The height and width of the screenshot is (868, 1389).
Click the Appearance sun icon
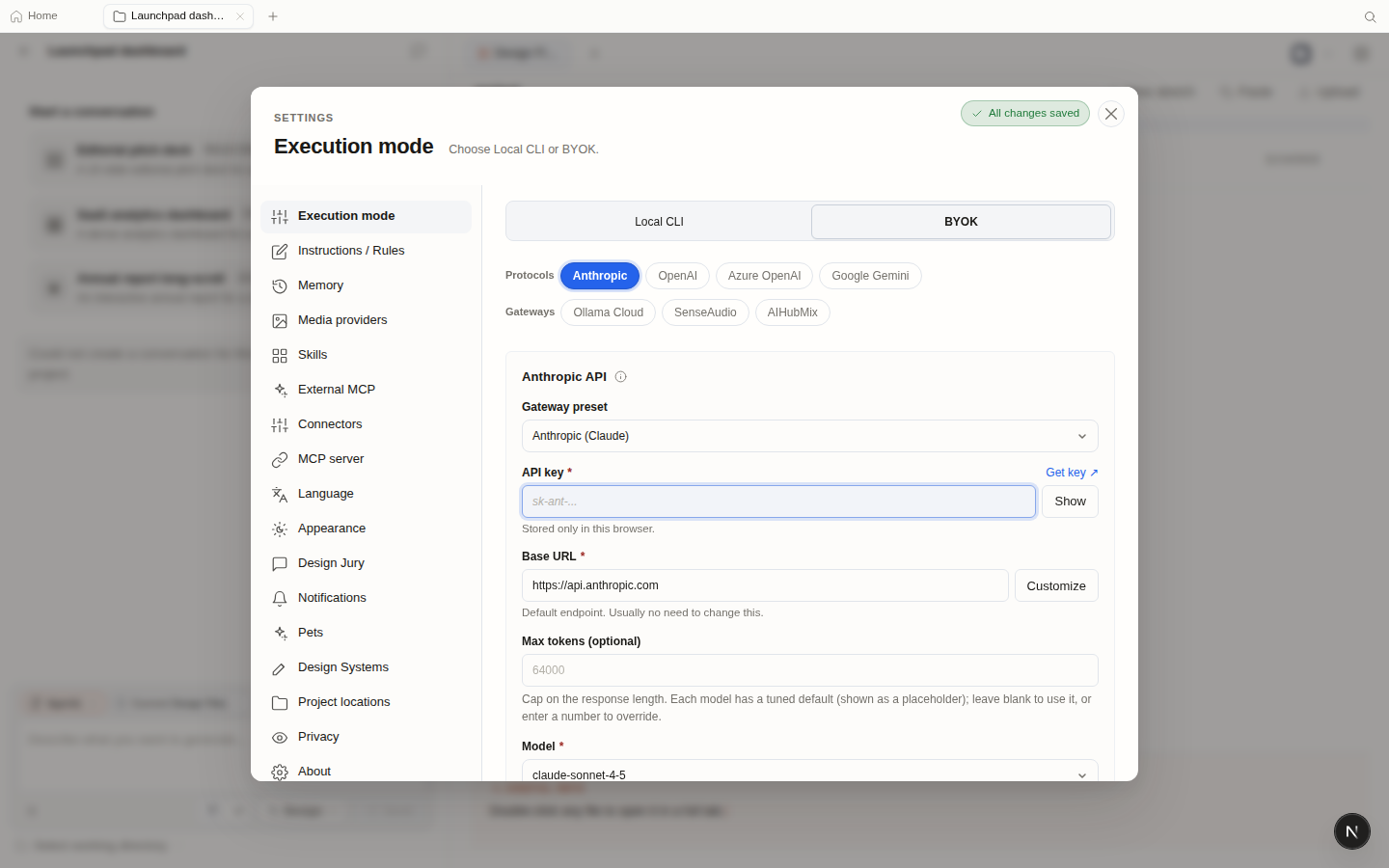[x=280, y=529]
